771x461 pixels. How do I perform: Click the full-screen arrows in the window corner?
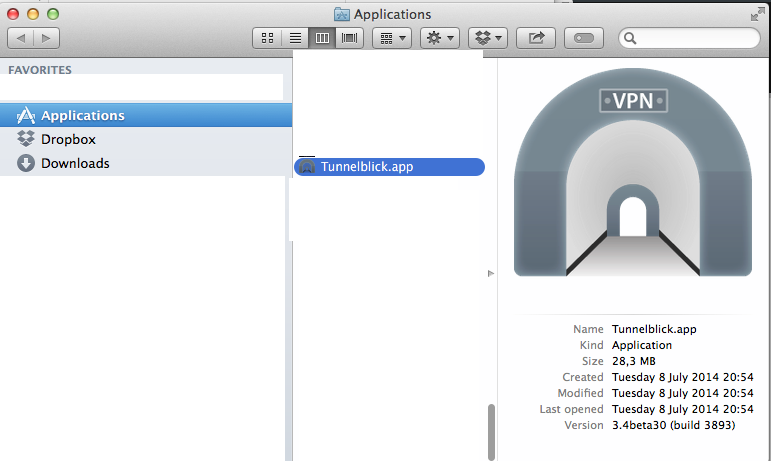[x=758, y=15]
